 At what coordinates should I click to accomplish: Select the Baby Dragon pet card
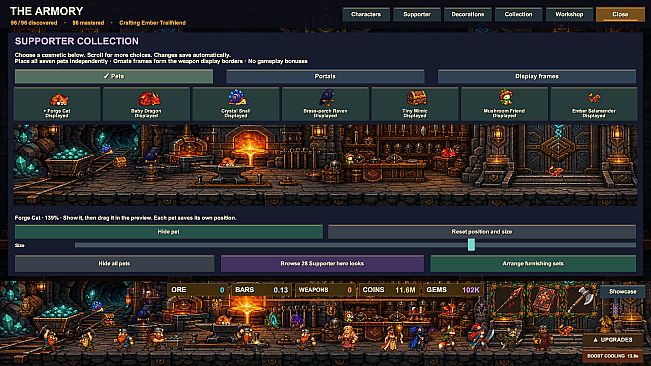[147, 104]
